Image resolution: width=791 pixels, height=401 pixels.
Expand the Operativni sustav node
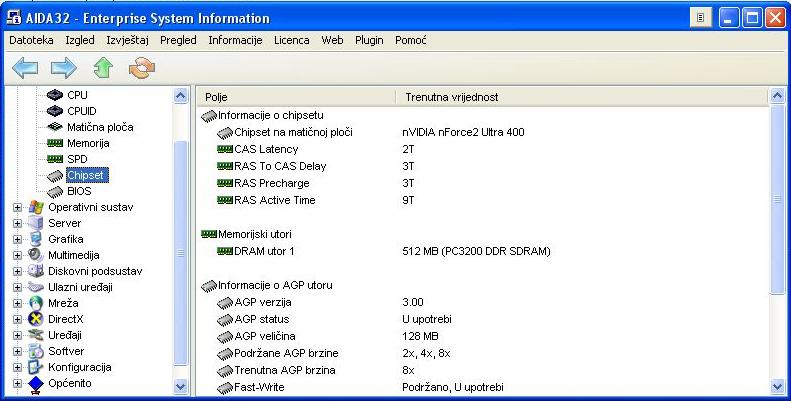(17, 207)
